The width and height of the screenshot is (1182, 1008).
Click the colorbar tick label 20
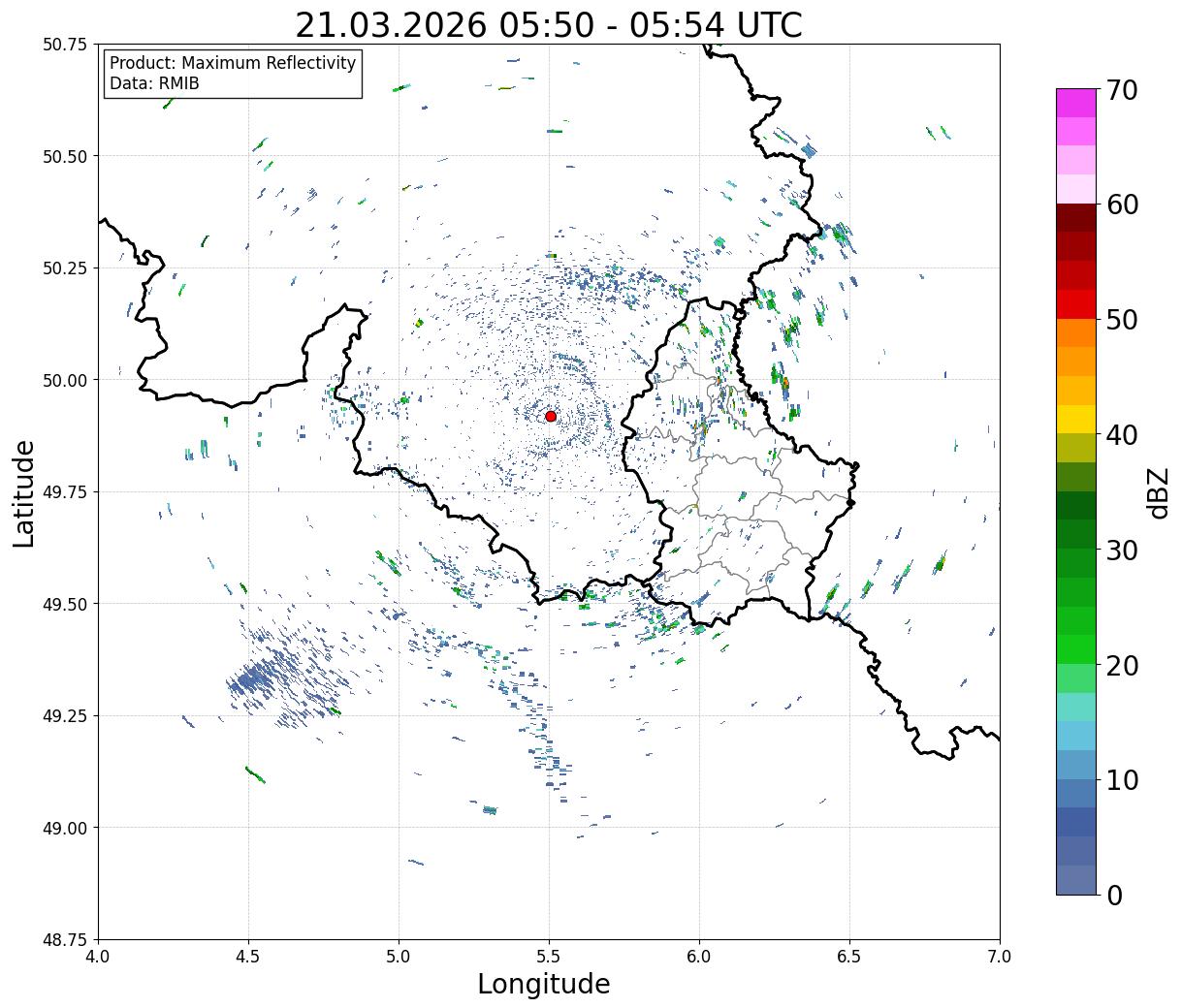(x=1121, y=665)
